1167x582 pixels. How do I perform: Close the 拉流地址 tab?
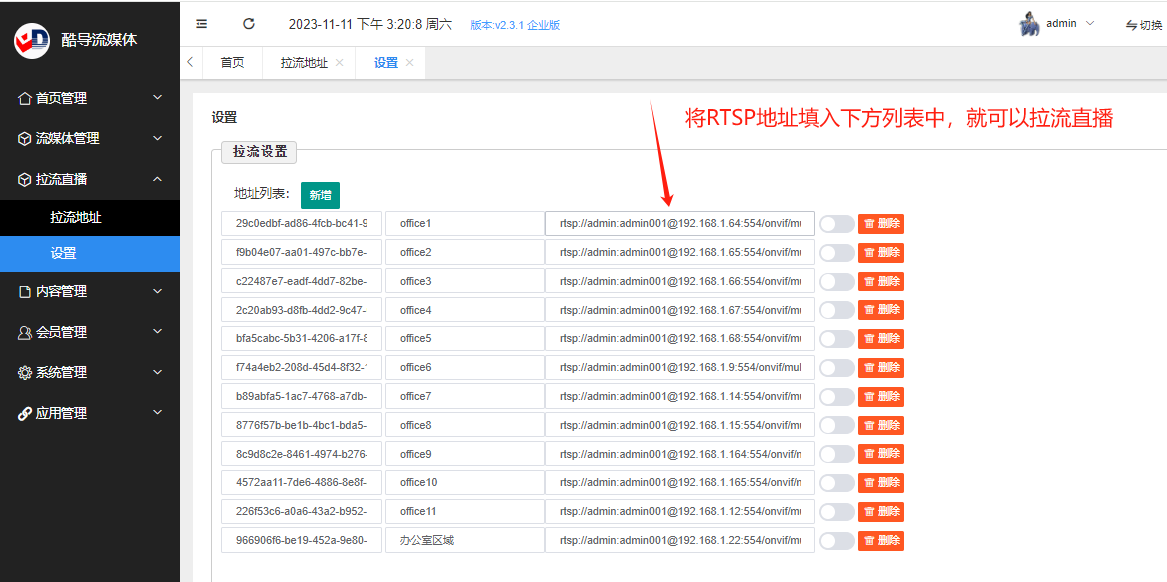pyautogui.click(x=340, y=63)
